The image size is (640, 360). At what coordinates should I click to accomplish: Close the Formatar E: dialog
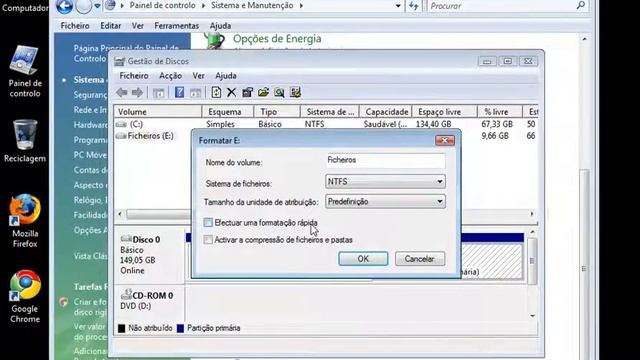(x=444, y=140)
